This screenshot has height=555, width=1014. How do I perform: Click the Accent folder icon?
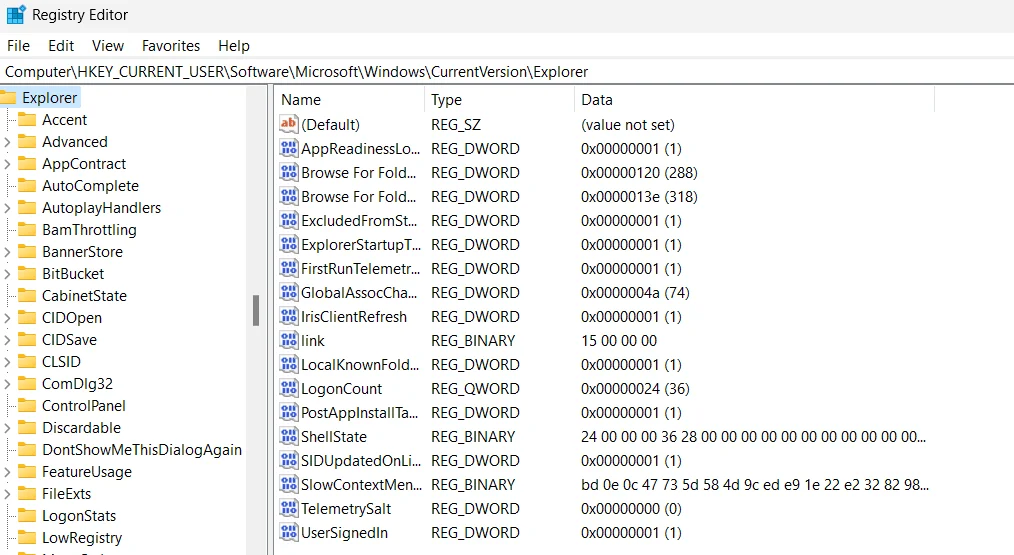click(x=27, y=120)
